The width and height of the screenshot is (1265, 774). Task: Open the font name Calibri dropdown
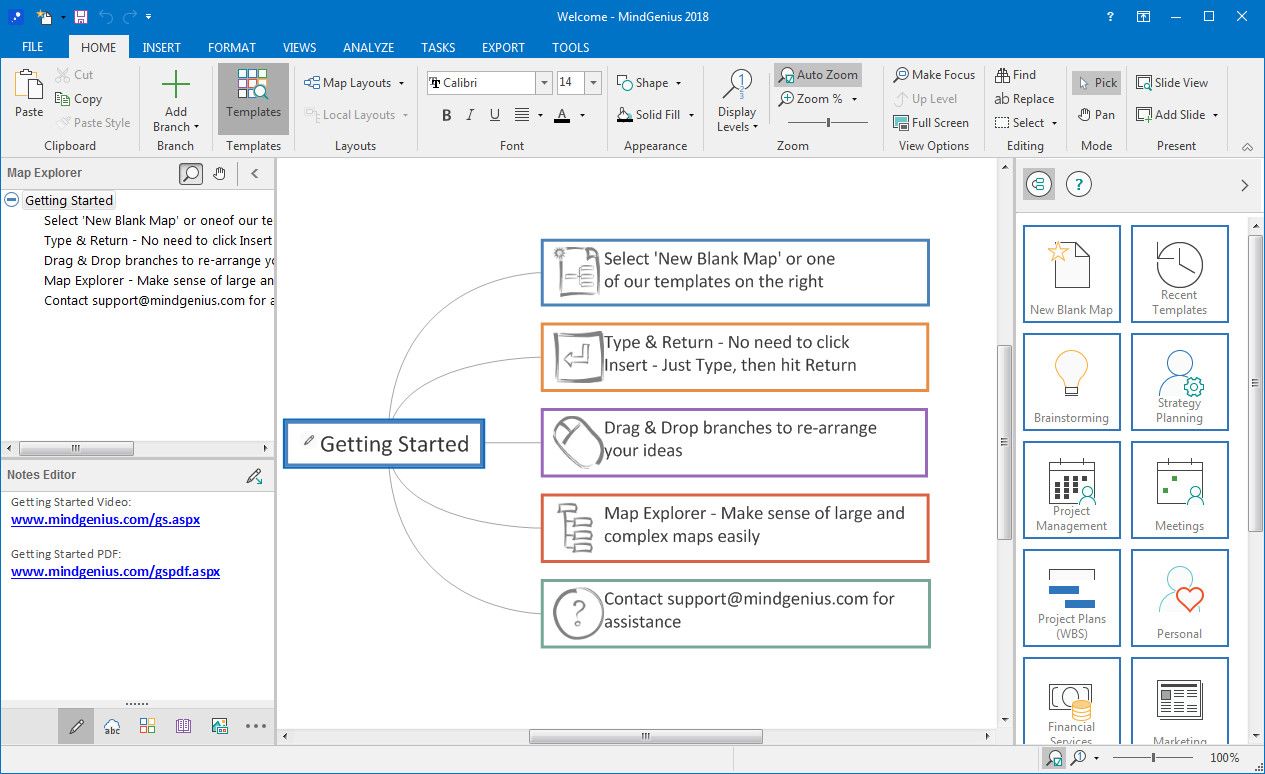[544, 83]
